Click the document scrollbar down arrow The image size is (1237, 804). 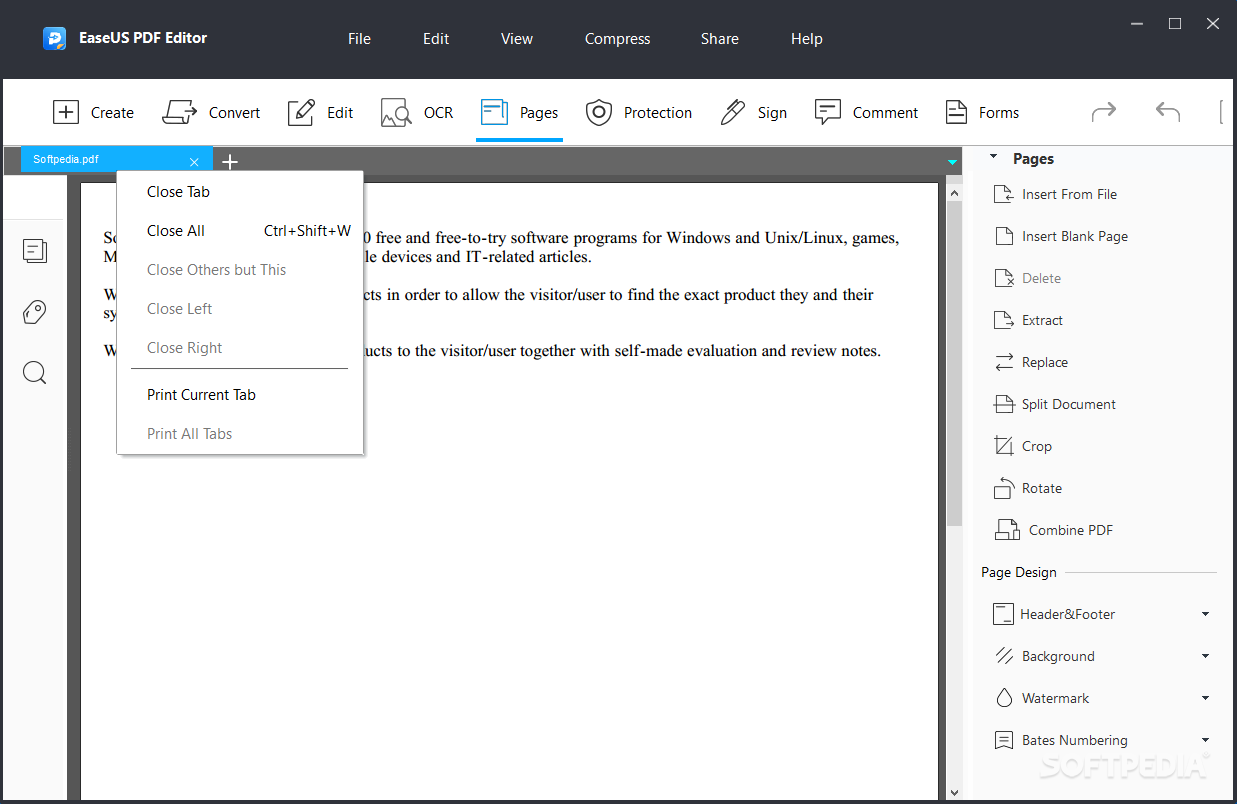tap(954, 792)
